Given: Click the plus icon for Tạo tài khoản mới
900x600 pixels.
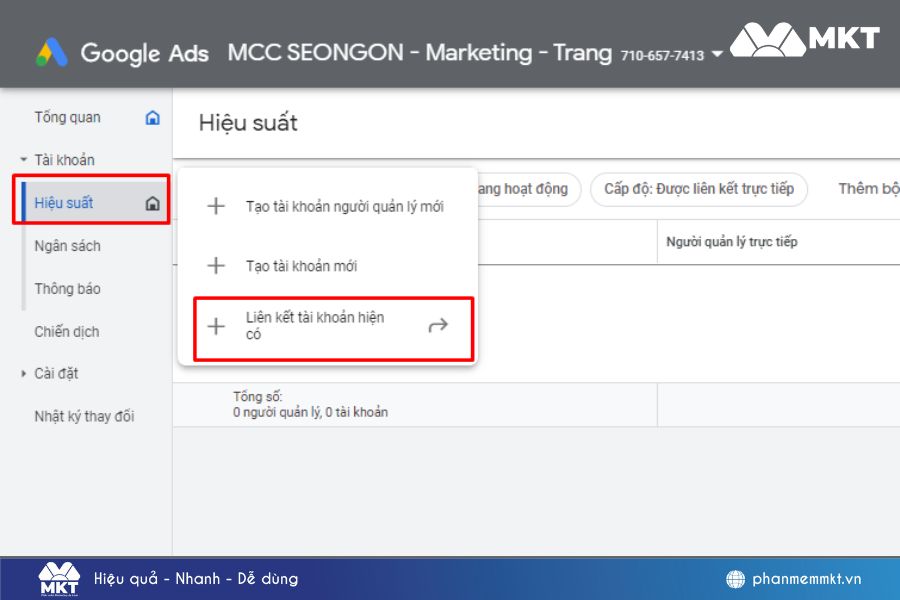Looking at the screenshot, I should coord(214,266).
